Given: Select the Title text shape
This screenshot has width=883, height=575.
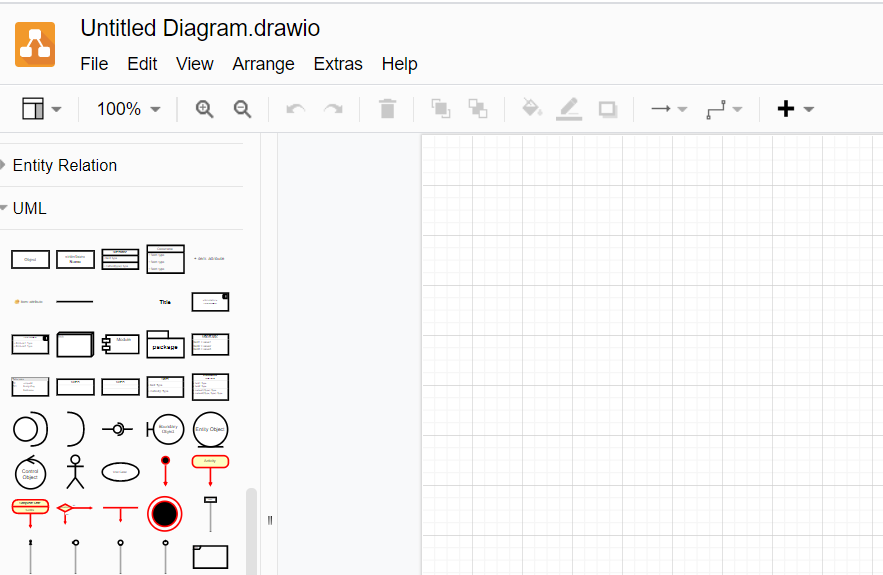Looking at the screenshot, I should tap(165, 302).
